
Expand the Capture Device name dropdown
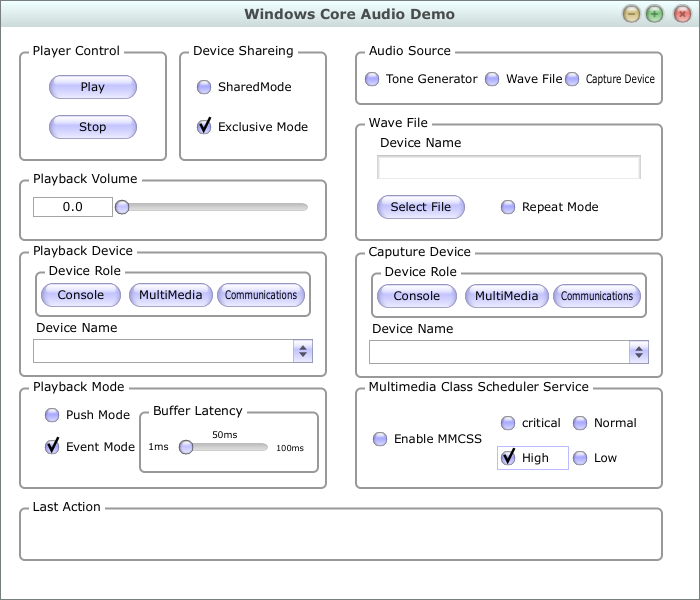(x=638, y=352)
